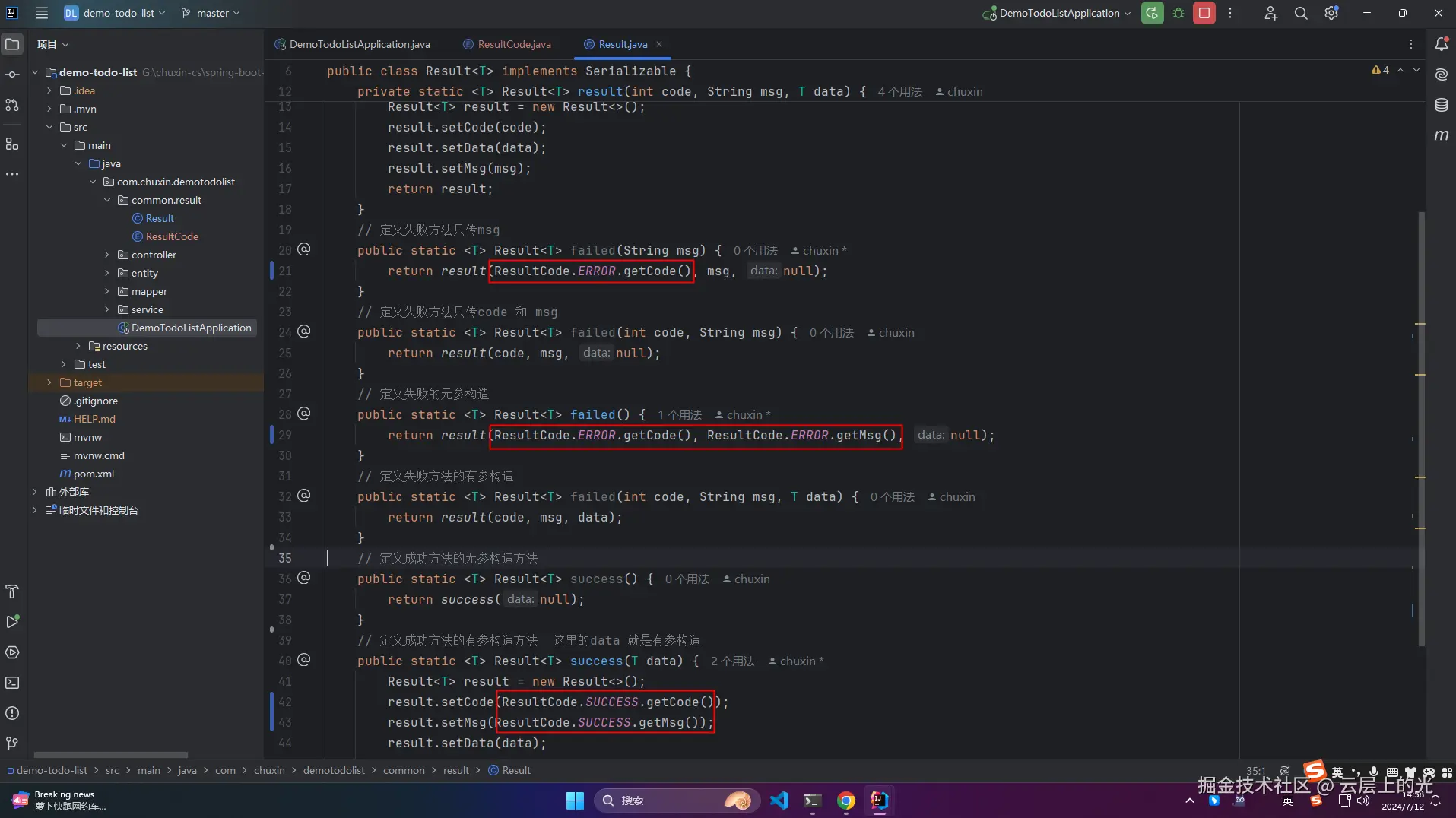Expand the 外部库 node
This screenshot has height=818, width=1456.
pos(35,492)
